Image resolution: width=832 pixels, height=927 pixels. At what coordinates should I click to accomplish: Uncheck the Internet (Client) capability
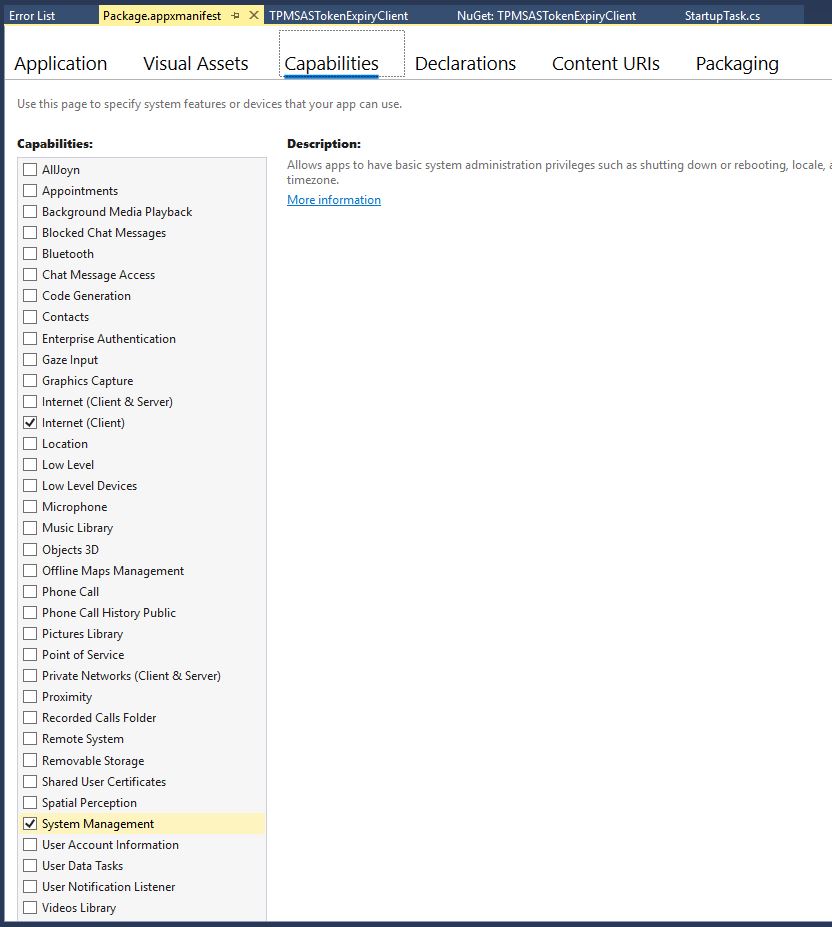pos(30,423)
